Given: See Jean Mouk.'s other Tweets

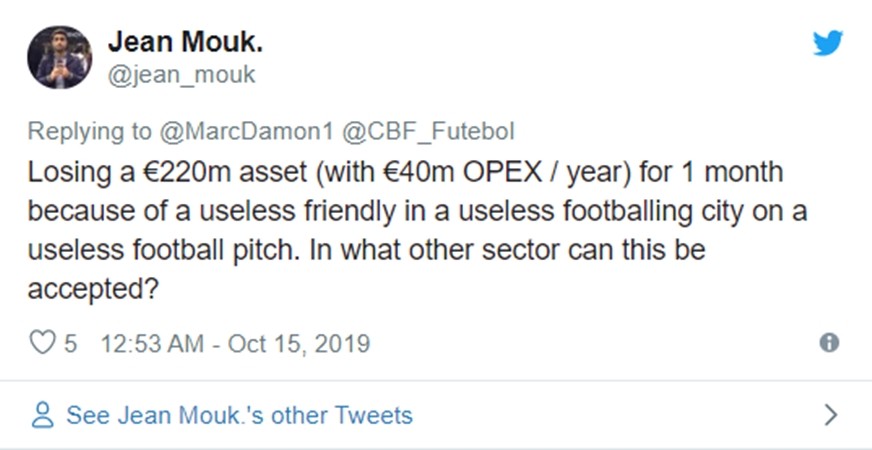Looking at the screenshot, I should click(239, 415).
